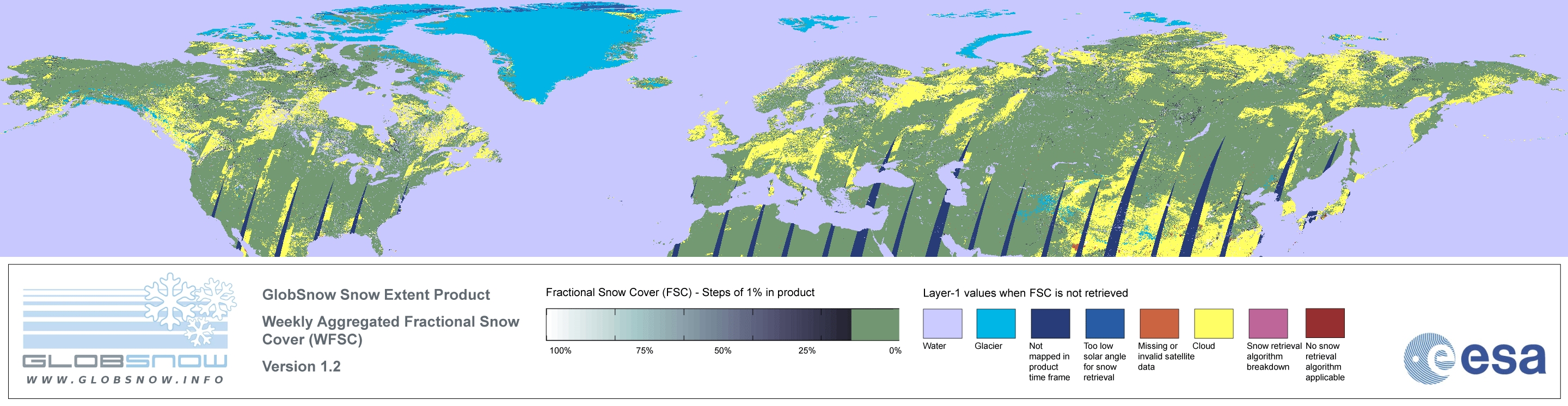The image size is (1568, 406).
Task: Select the 'Not mapped in product time frame' swatch
Action: pos(1050,323)
